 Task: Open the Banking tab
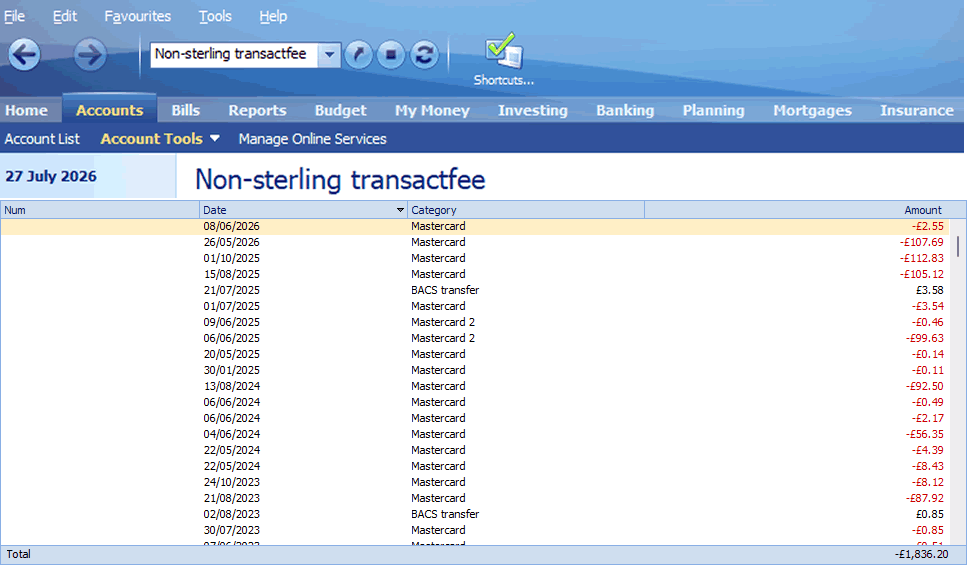point(625,110)
